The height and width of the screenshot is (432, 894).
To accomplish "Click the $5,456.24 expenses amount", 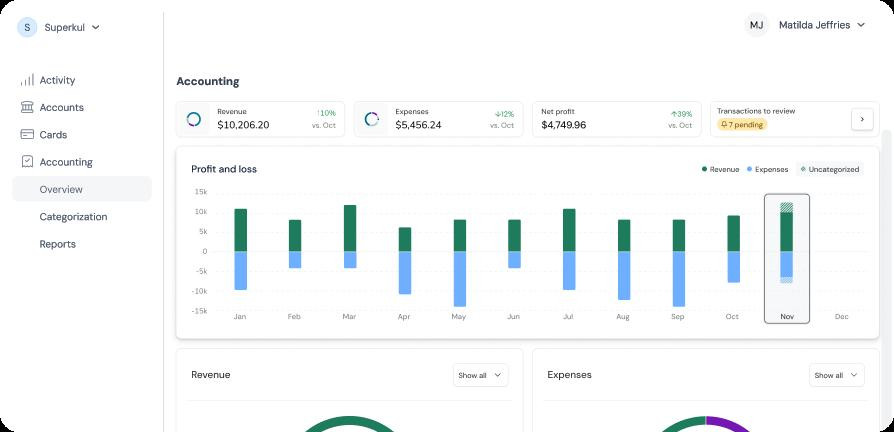I will pos(418,125).
